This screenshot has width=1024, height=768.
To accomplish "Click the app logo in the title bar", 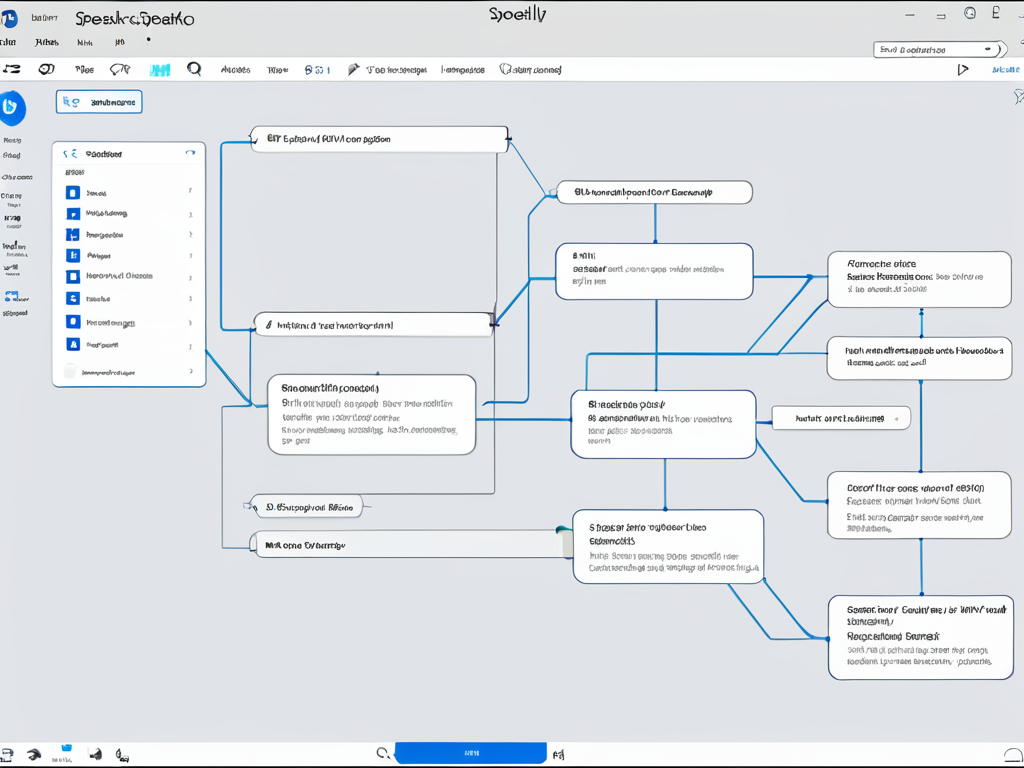I will (x=9, y=18).
